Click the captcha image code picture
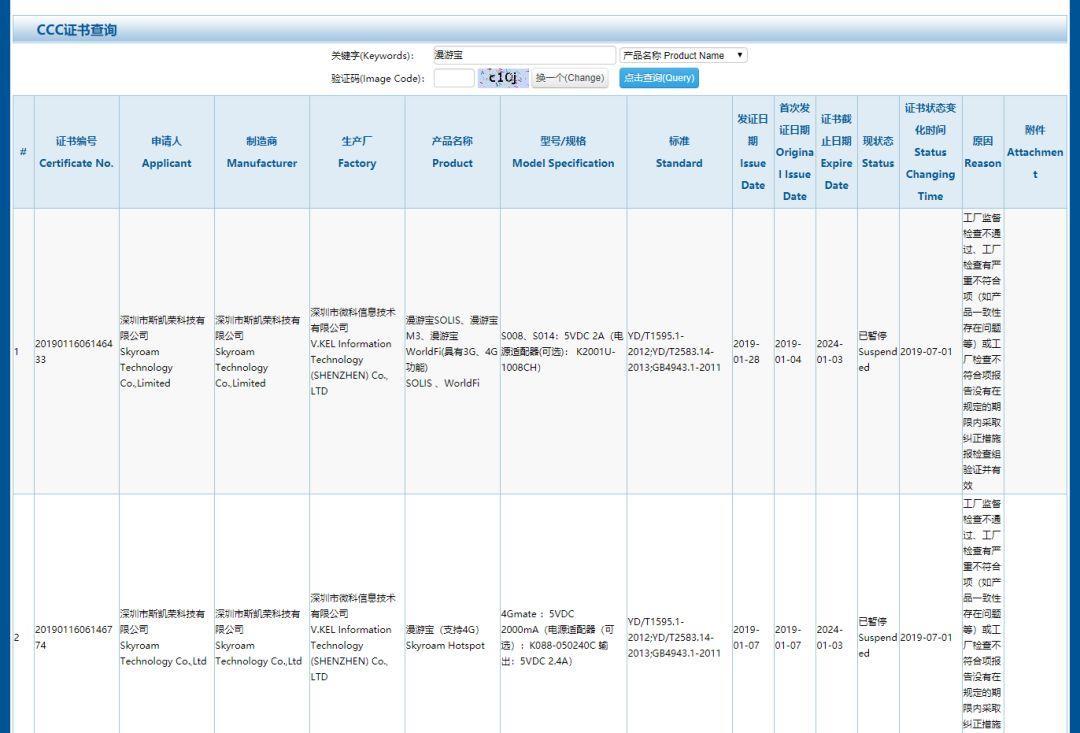 pyautogui.click(x=503, y=78)
